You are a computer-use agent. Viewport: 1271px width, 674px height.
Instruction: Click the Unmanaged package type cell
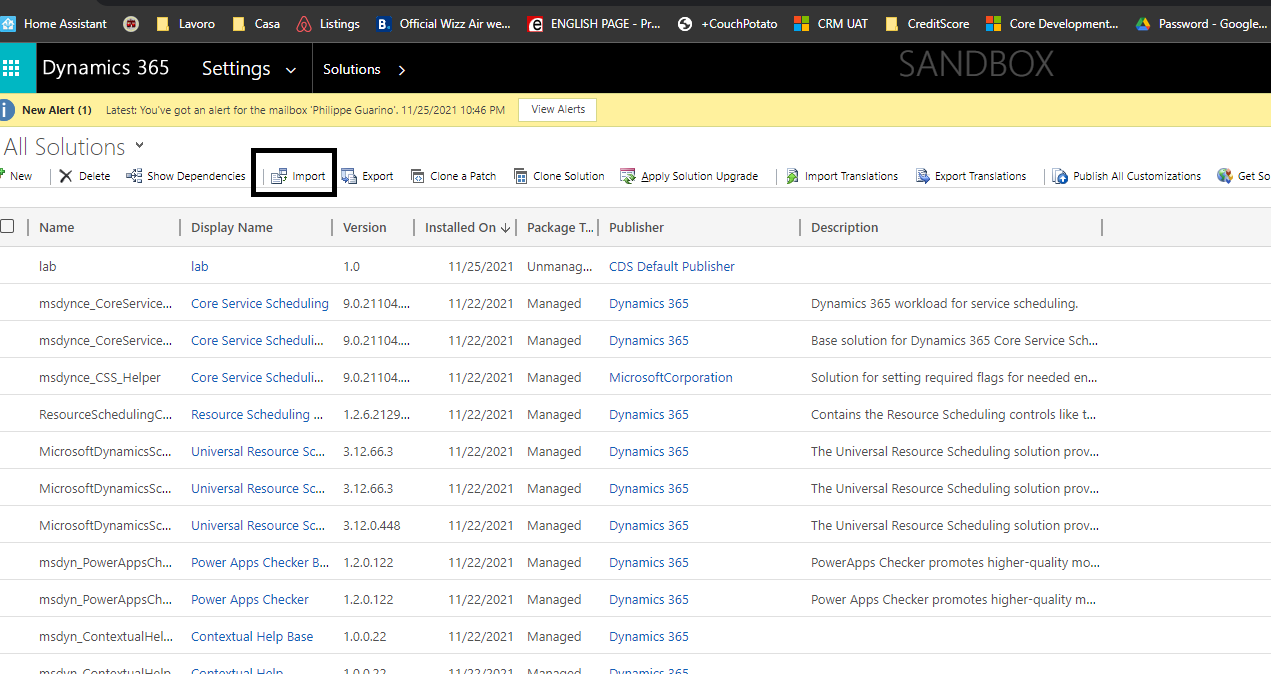click(560, 266)
